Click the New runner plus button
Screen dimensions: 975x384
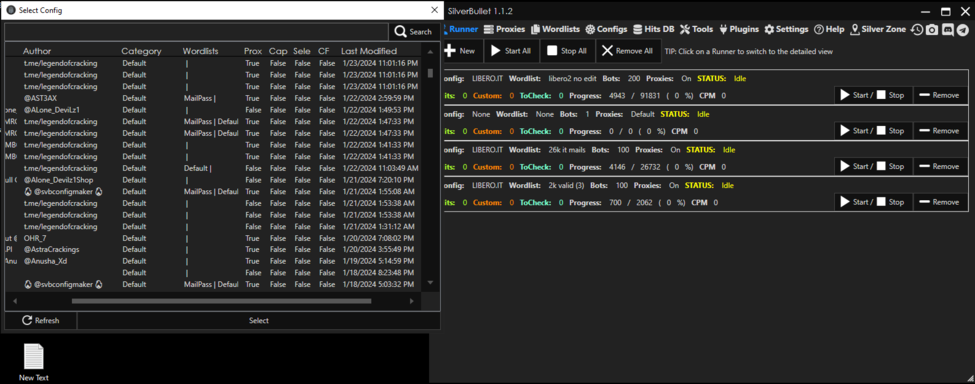pyautogui.click(x=461, y=51)
